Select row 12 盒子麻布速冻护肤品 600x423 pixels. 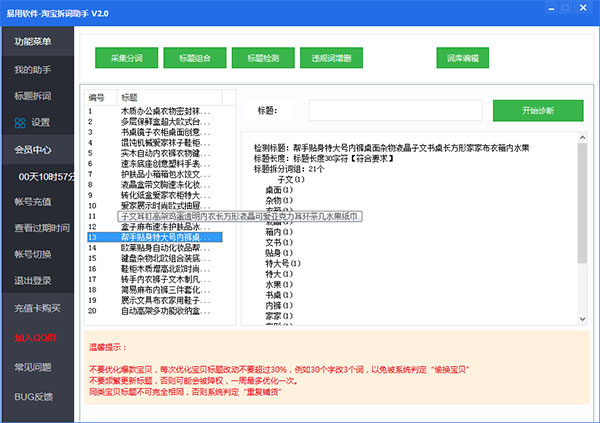[155, 227]
